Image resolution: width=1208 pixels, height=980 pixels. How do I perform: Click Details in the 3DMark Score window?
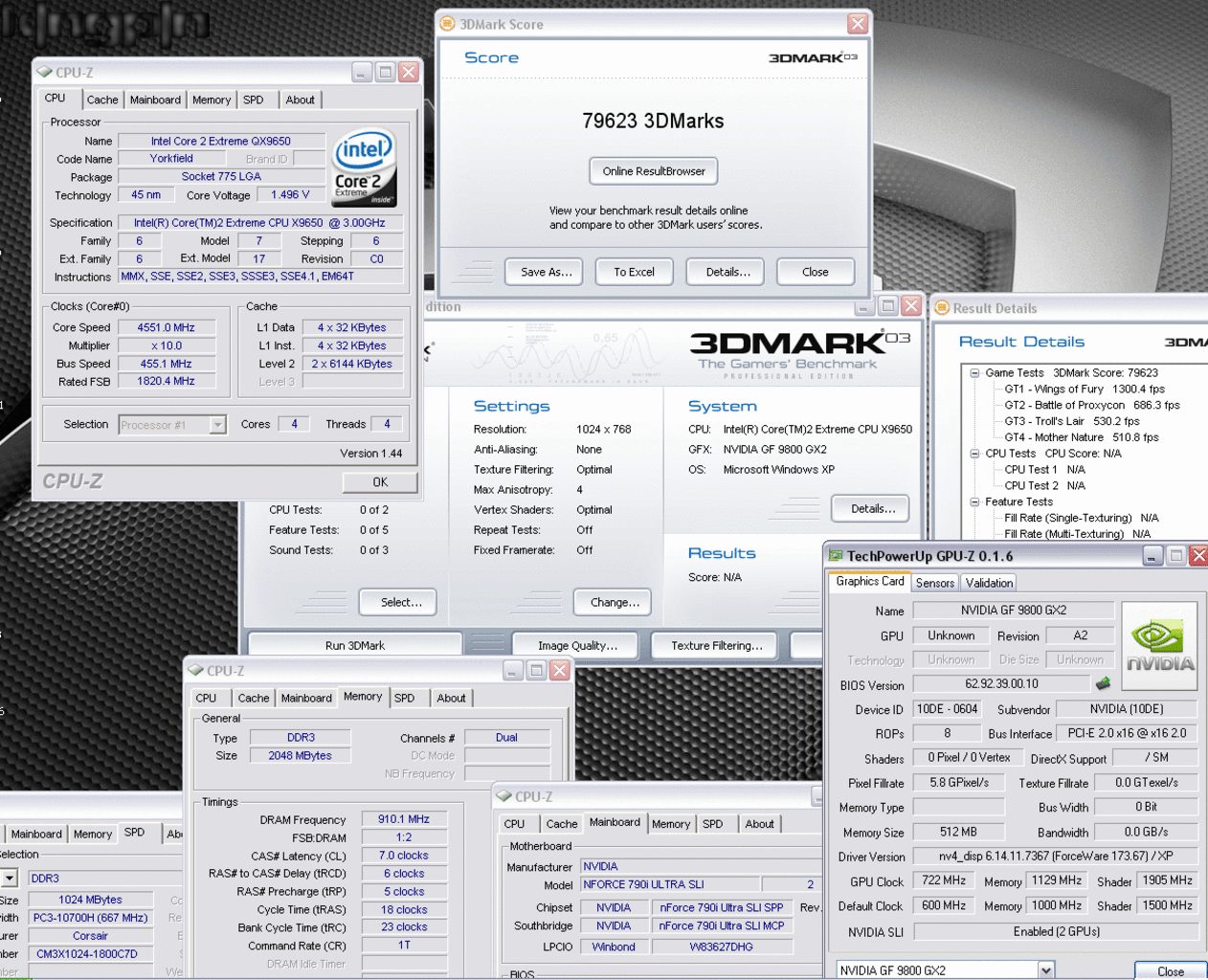click(x=726, y=272)
